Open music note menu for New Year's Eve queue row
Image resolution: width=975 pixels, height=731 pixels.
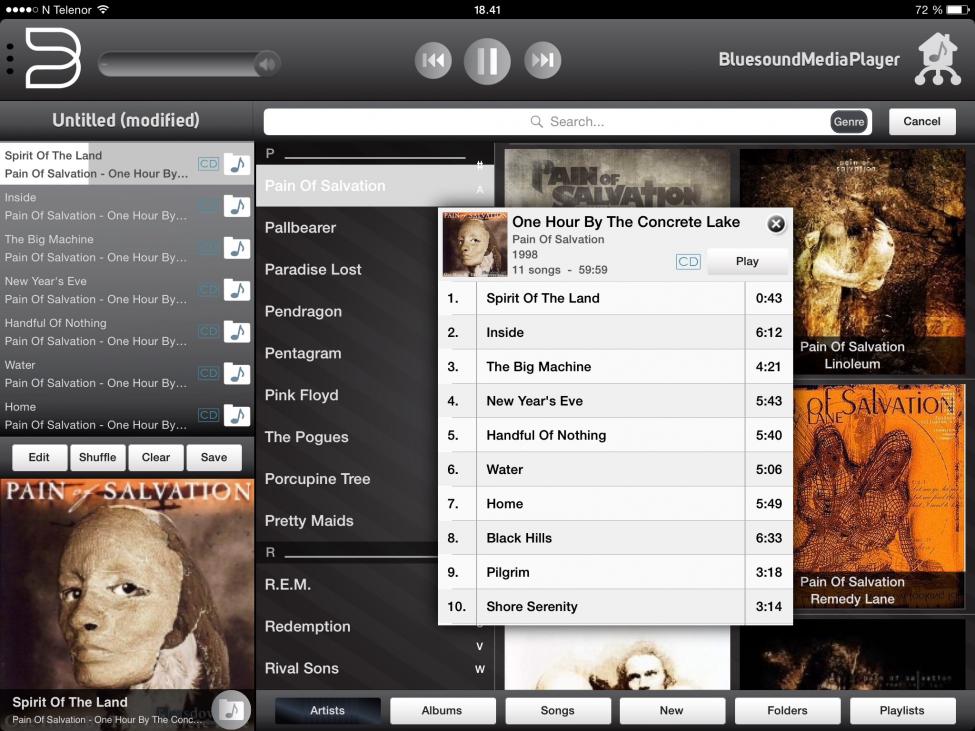(237, 290)
